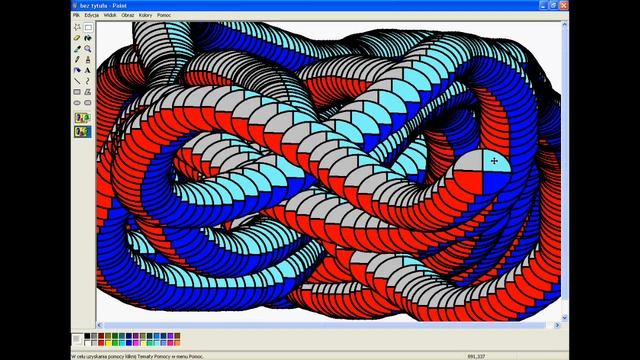Open the Plik menu
Viewport: 640px width, 360px height.
pos(76,15)
